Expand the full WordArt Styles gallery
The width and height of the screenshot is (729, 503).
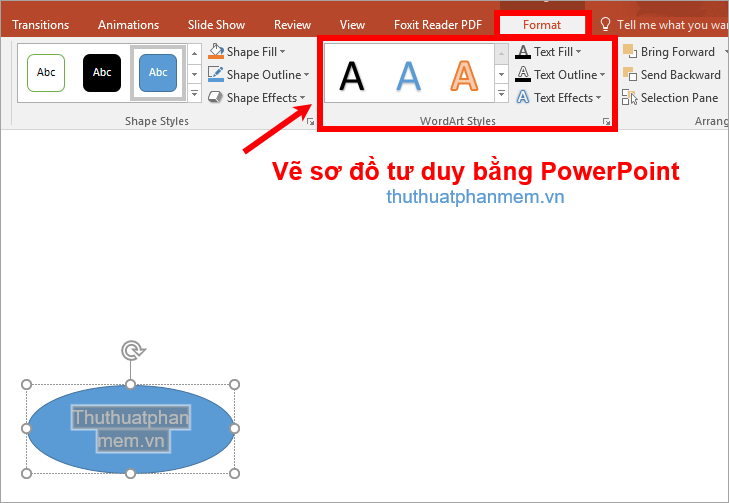pyautogui.click(x=501, y=93)
